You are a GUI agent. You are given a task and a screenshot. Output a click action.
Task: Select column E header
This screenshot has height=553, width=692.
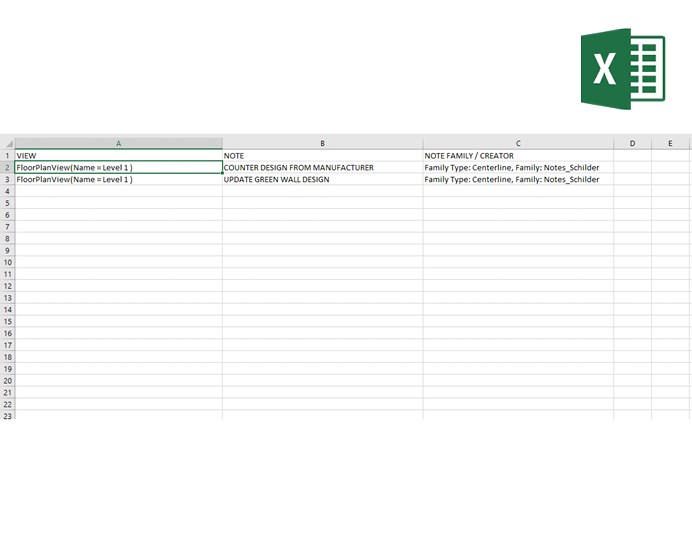point(670,144)
